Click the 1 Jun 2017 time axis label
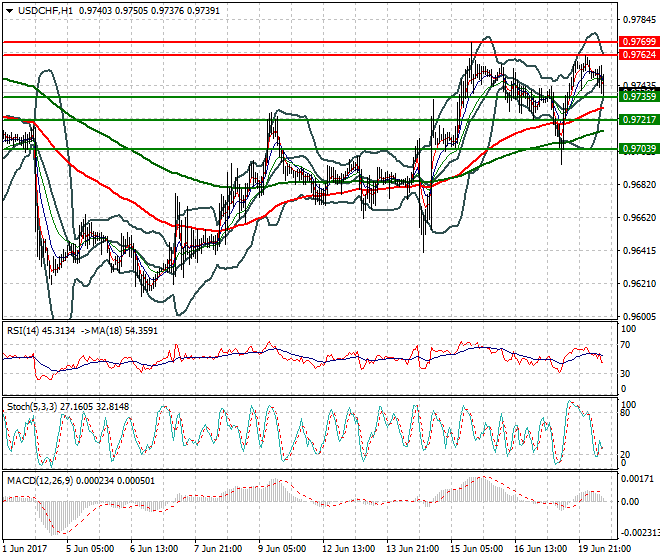The image size is (660, 560). pos(25,549)
